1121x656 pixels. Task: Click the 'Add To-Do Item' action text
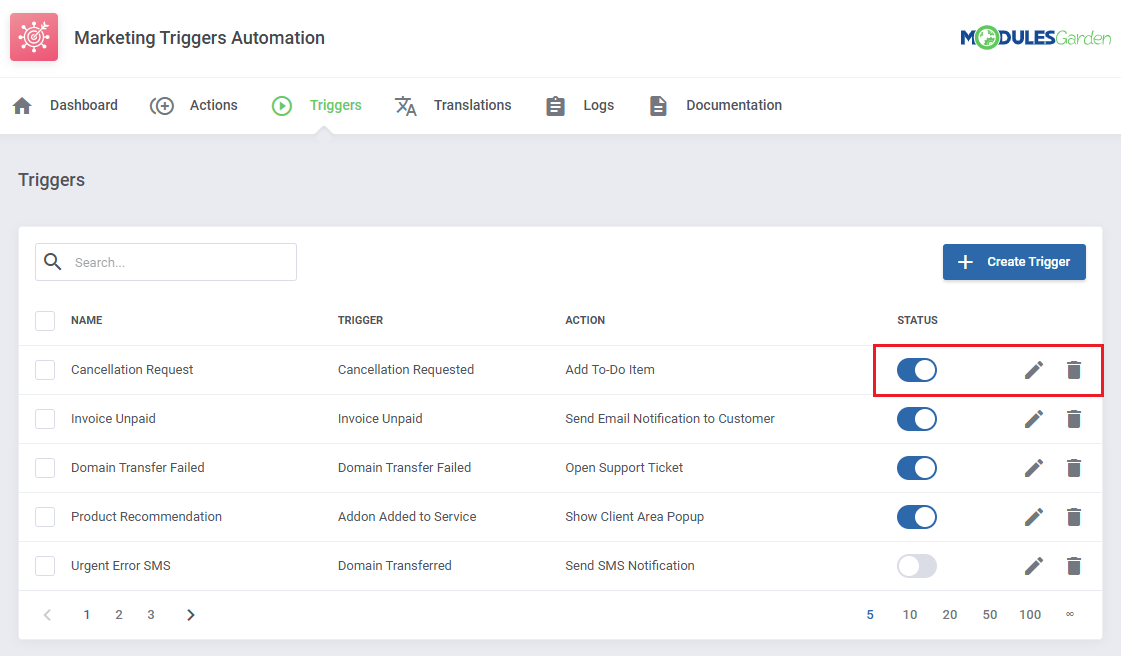pos(610,369)
